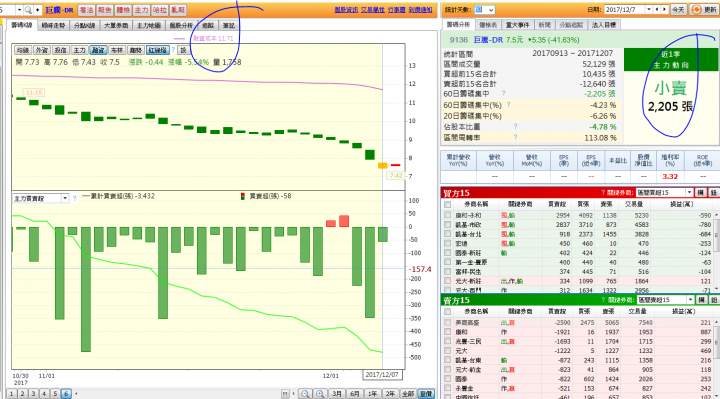Click the 近1季 主力動向 green box

click(x=670, y=60)
